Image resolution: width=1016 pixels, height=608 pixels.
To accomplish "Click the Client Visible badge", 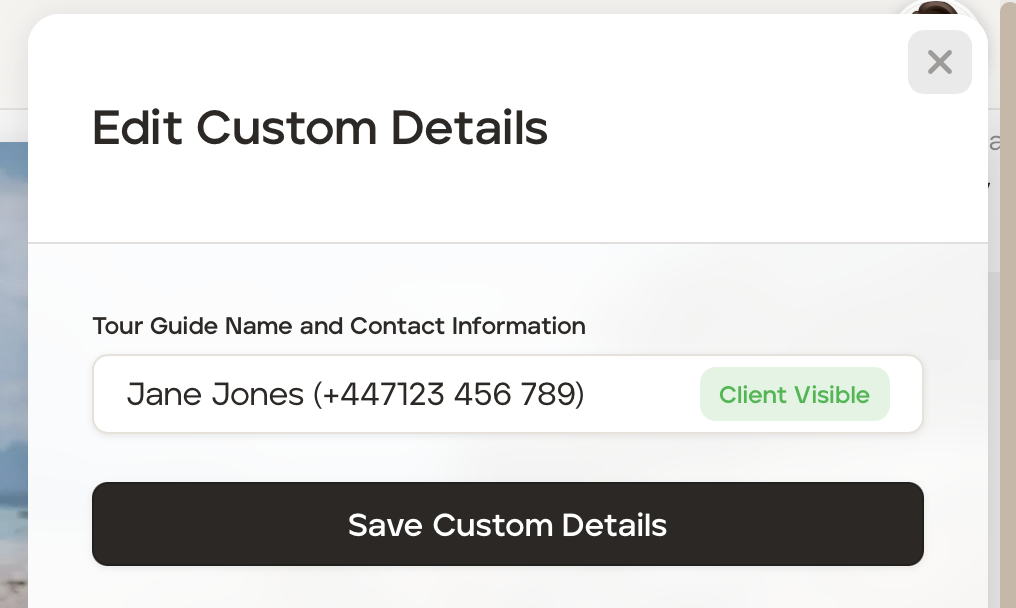I will coord(794,395).
